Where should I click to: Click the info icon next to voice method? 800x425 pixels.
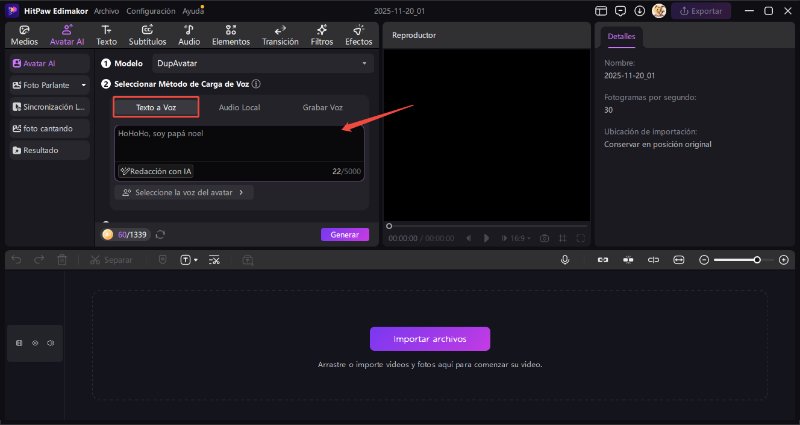(x=257, y=85)
